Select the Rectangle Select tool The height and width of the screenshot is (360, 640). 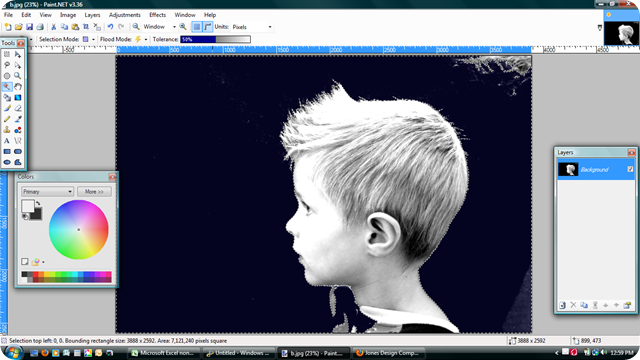(x=7, y=54)
